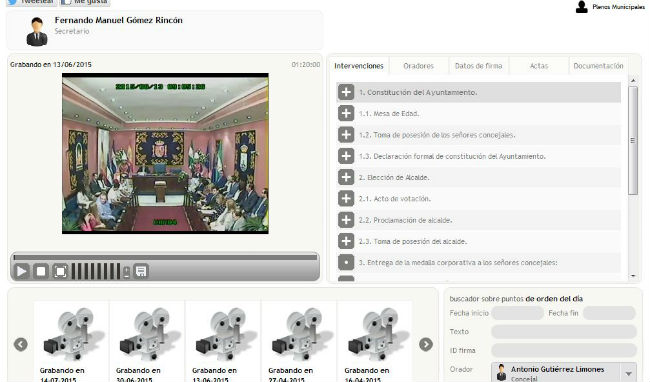
Task: Switch to the Actas tab
Action: coord(539,66)
